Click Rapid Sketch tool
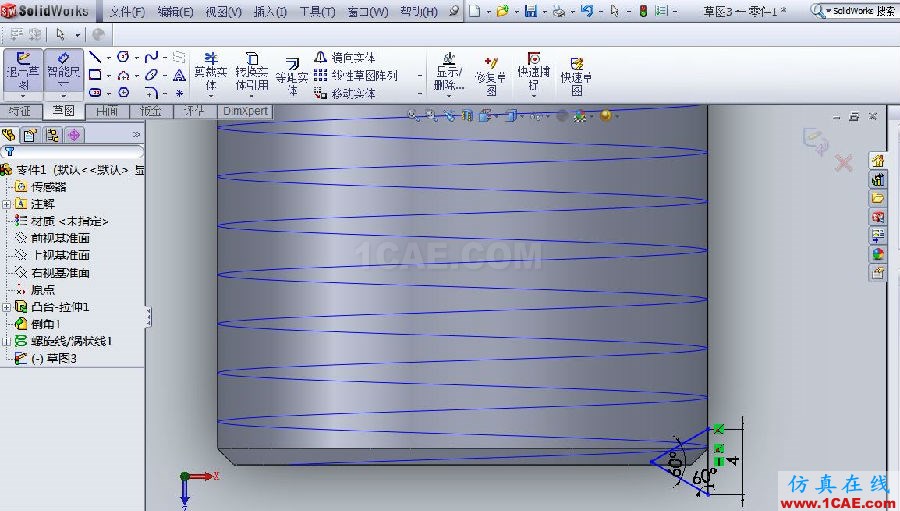The width and height of the screenshot is (900, 511). tap(576, 76)
